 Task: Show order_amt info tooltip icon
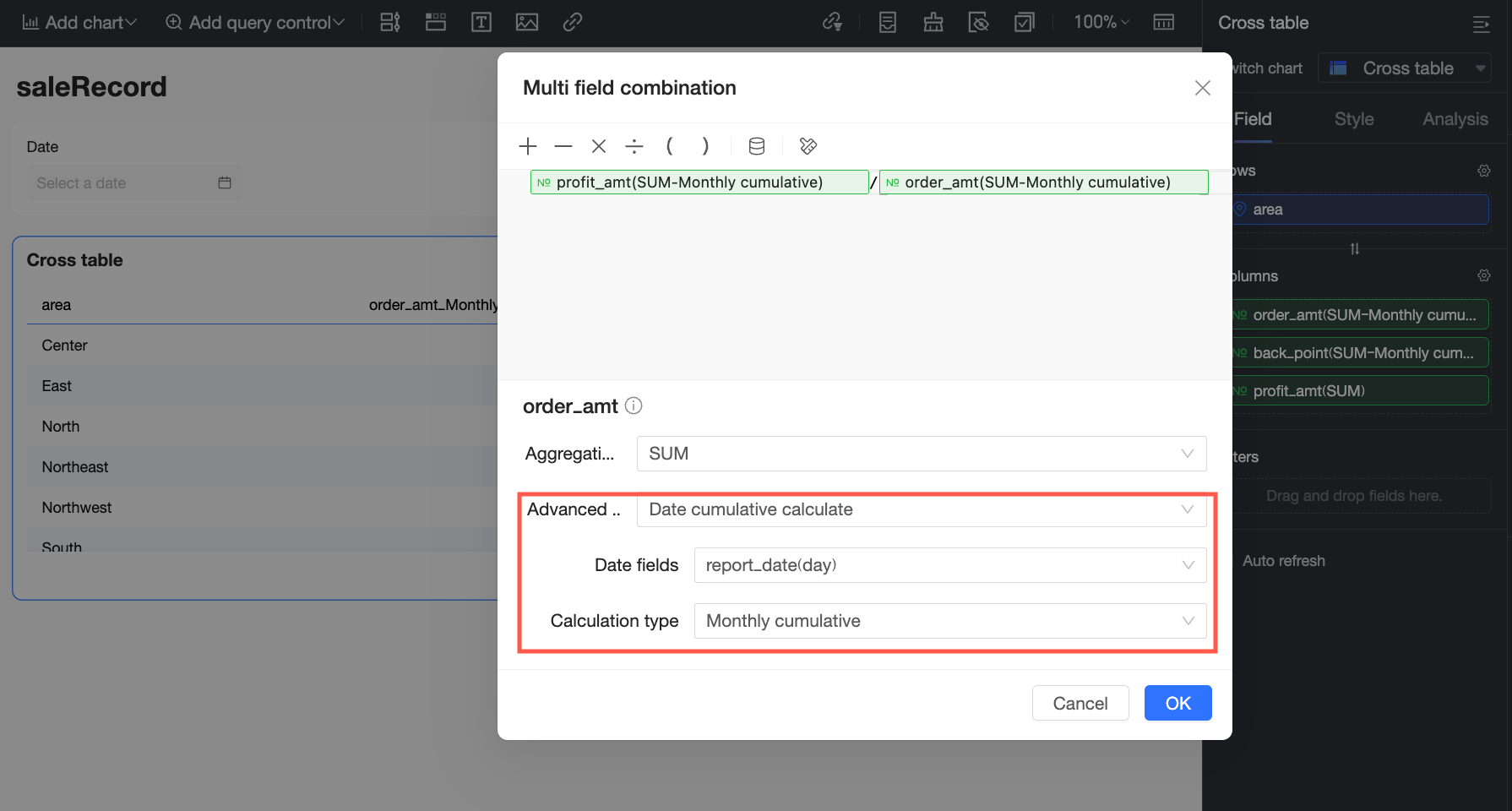click(x=634, y=406)
